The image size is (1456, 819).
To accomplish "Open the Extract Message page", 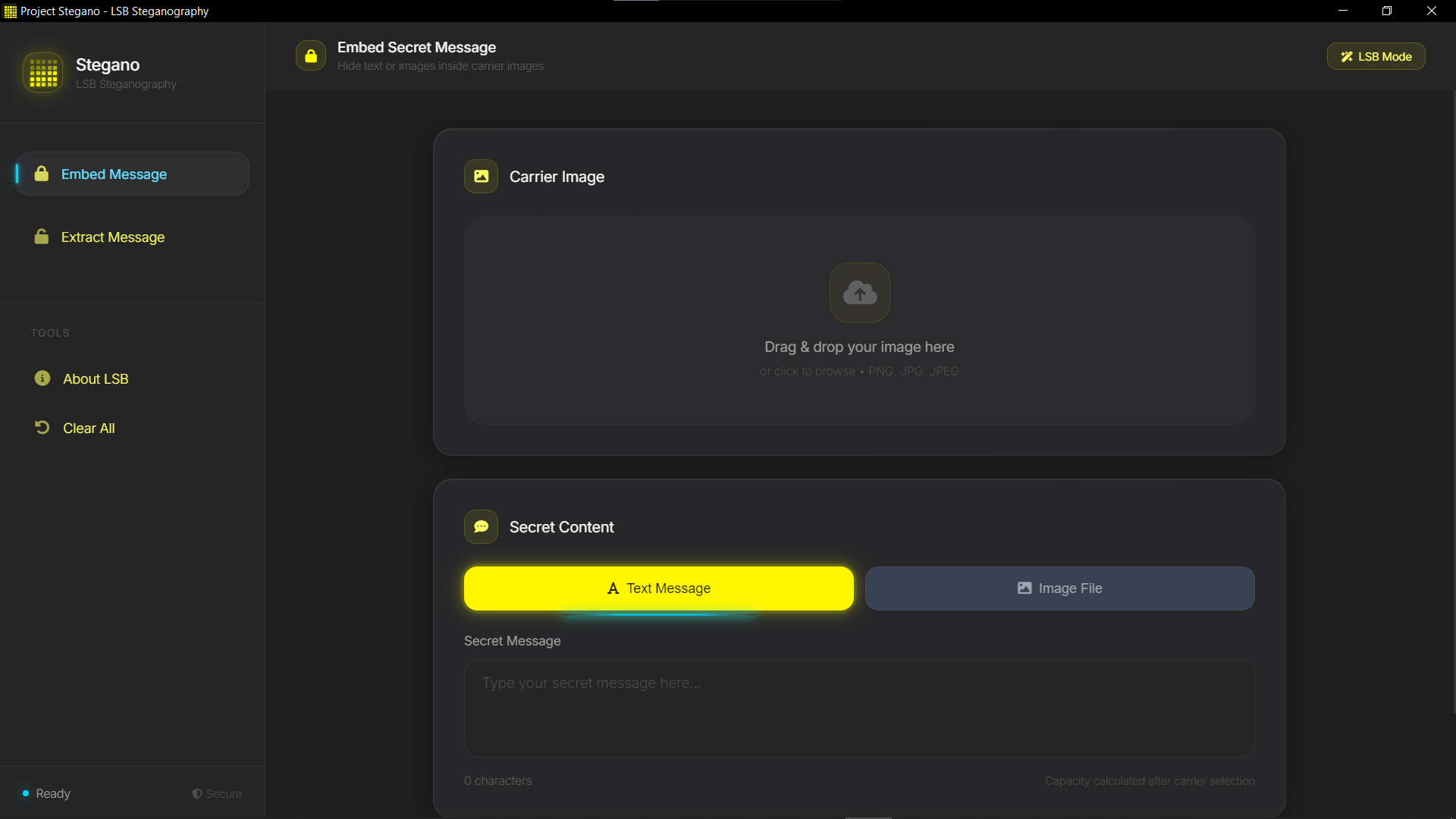I will [x=112, y=237].
